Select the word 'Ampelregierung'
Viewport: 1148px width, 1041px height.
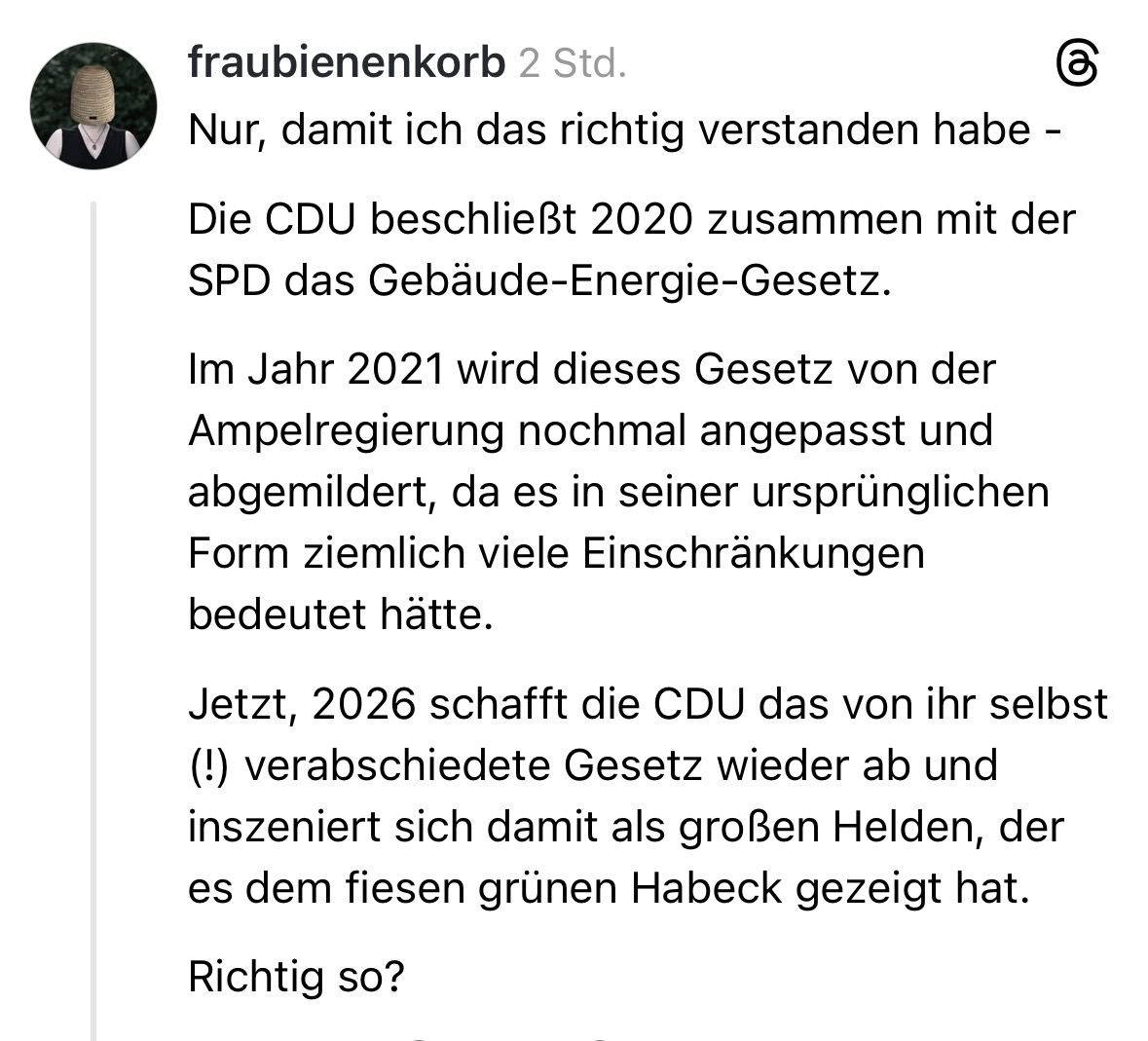coord(346,430)
